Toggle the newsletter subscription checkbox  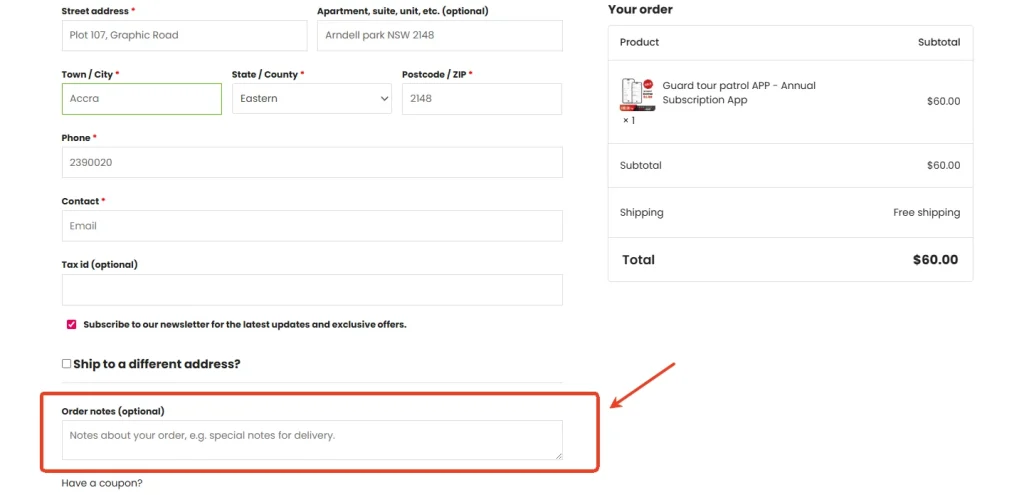coord(71,324)
